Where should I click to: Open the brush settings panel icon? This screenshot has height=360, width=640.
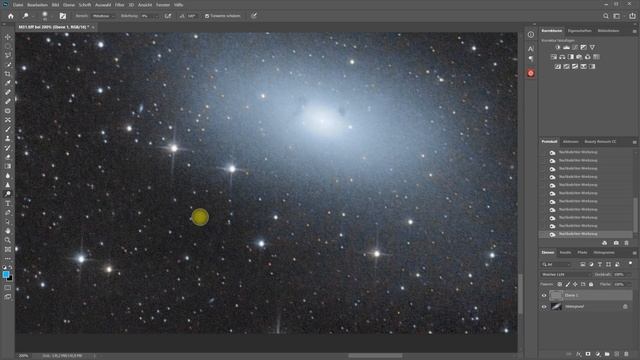[x=62, y=16]
